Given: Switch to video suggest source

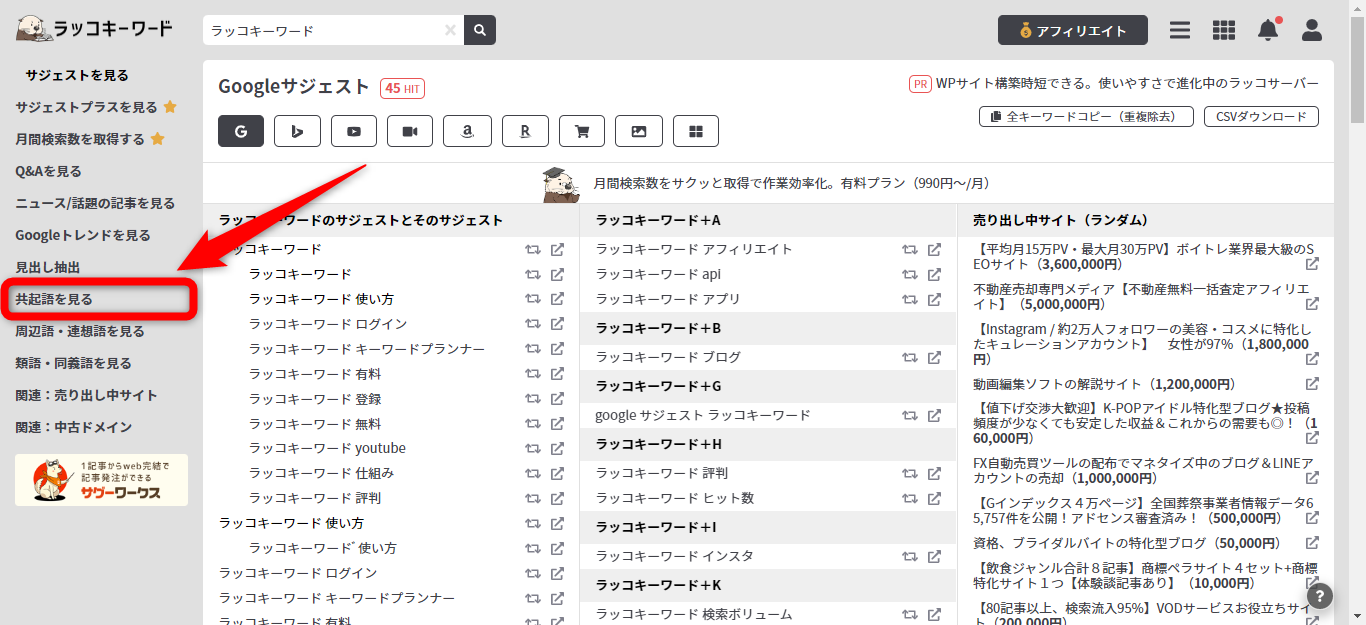Looking at the screenshot, I should click(x=410, y=131).
